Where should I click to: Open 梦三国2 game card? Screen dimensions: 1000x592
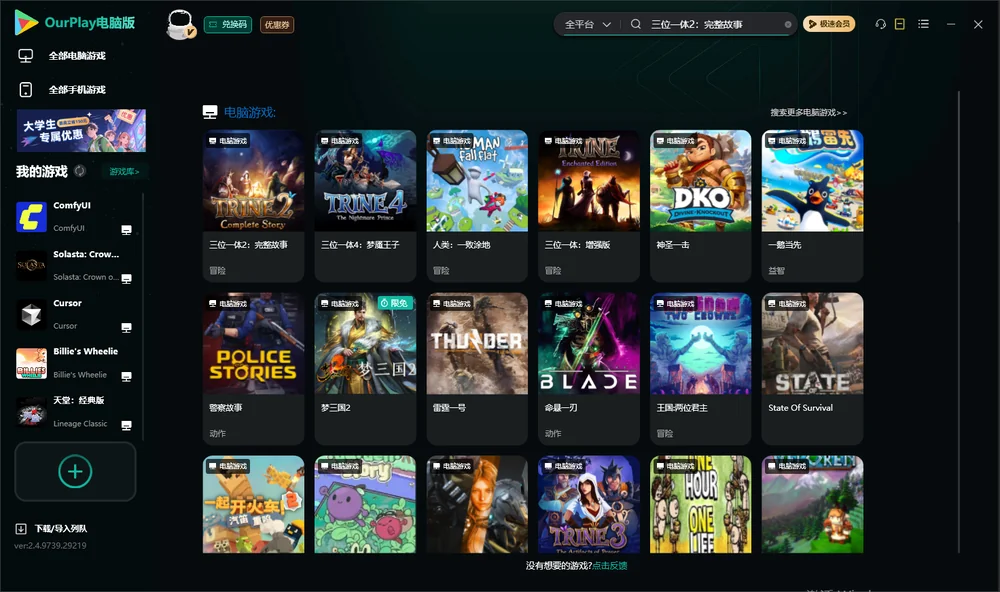(x=365, y=368)
